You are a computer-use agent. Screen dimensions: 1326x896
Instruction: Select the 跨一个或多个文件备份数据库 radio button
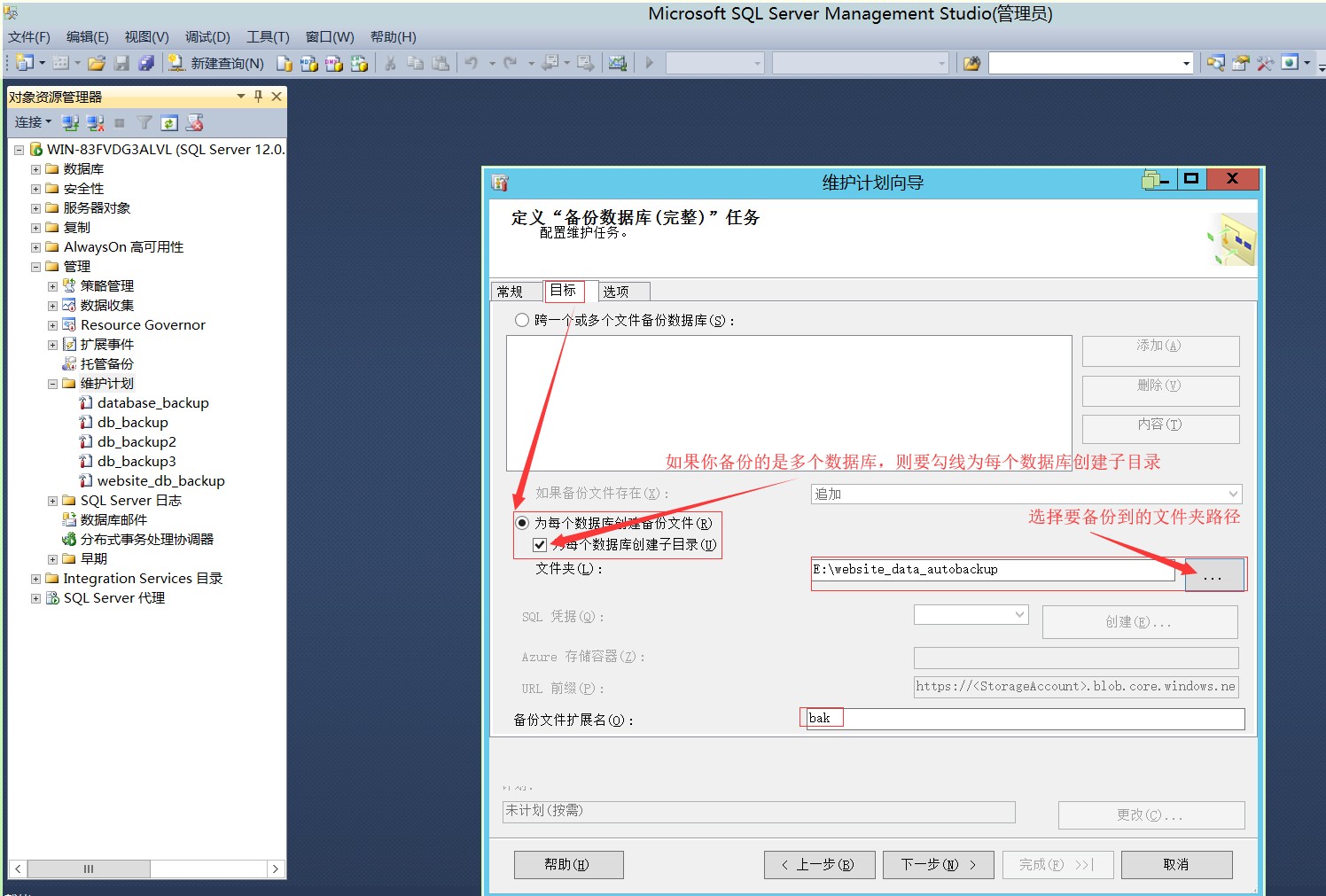pyautogui.click(x=521, y=320)
